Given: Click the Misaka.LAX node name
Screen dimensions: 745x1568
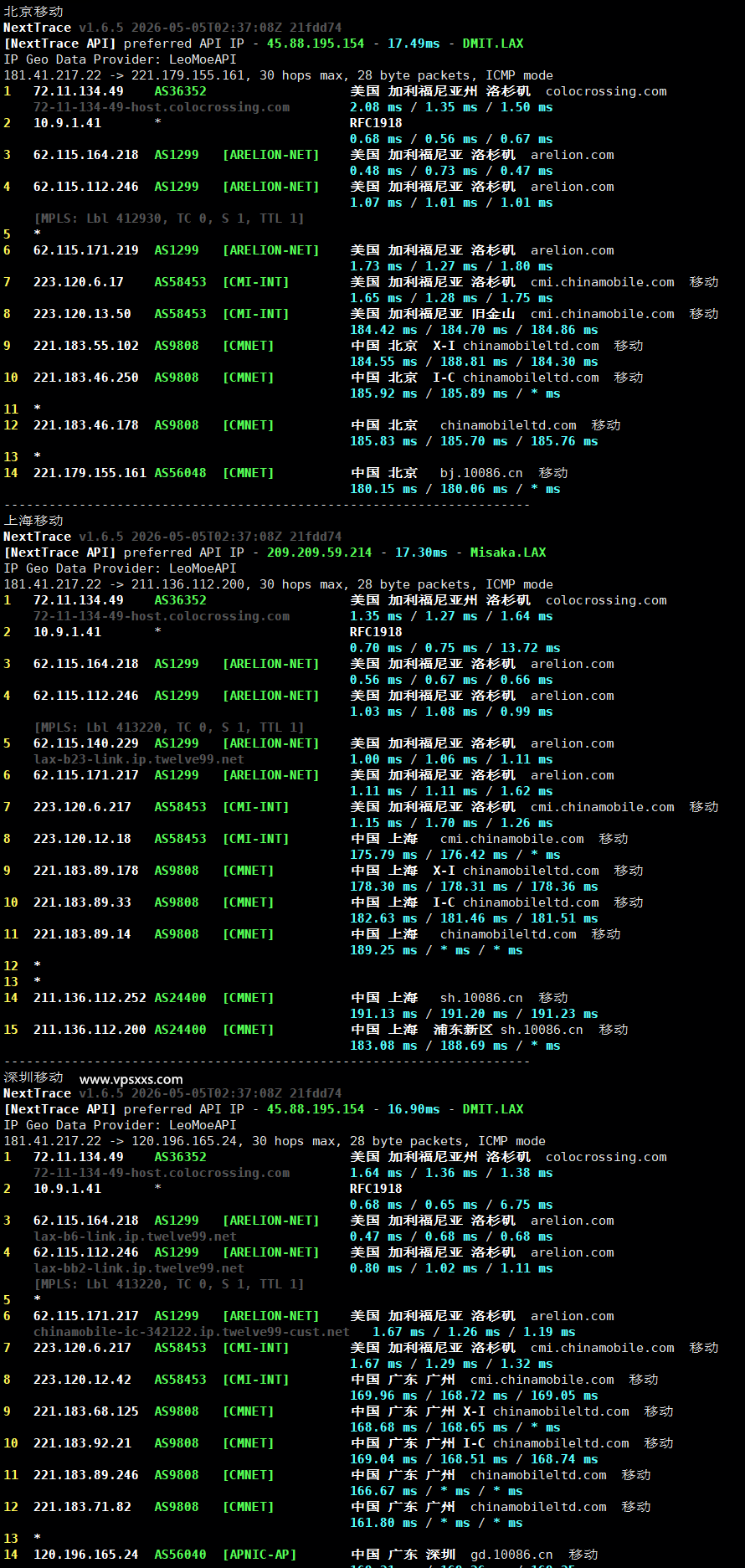Looking at the screenshot, I should [508, 553].
